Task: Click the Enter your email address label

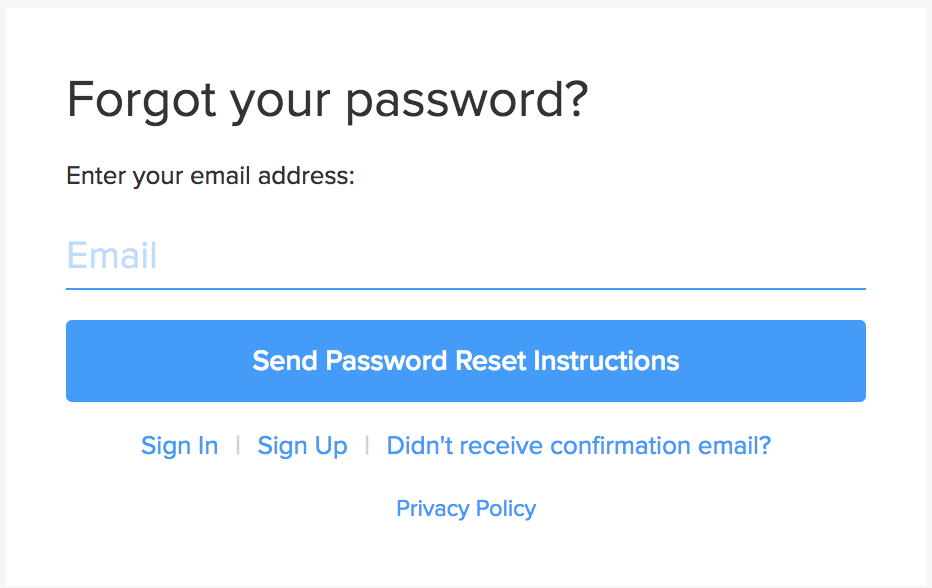Action: click(211, 177)
